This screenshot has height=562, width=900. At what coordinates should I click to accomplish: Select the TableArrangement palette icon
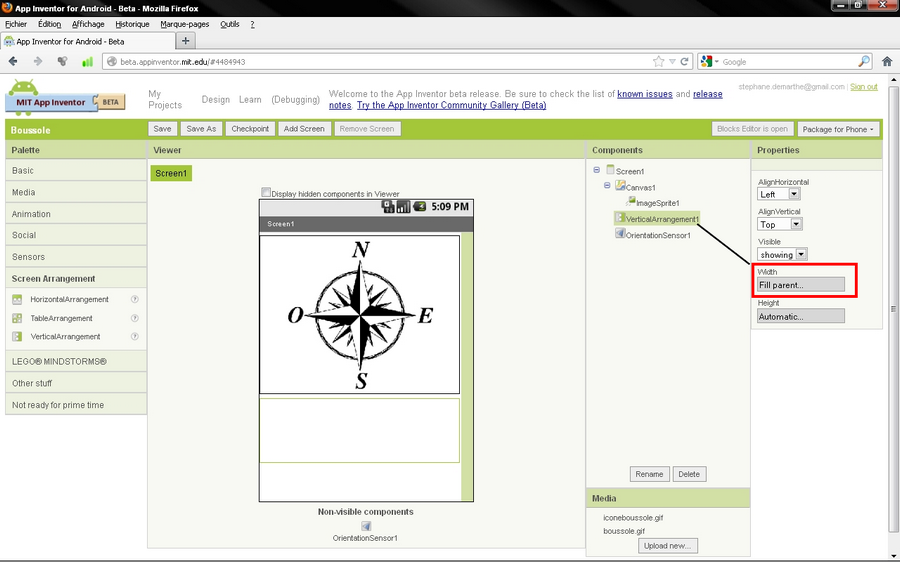pos(17,318)
